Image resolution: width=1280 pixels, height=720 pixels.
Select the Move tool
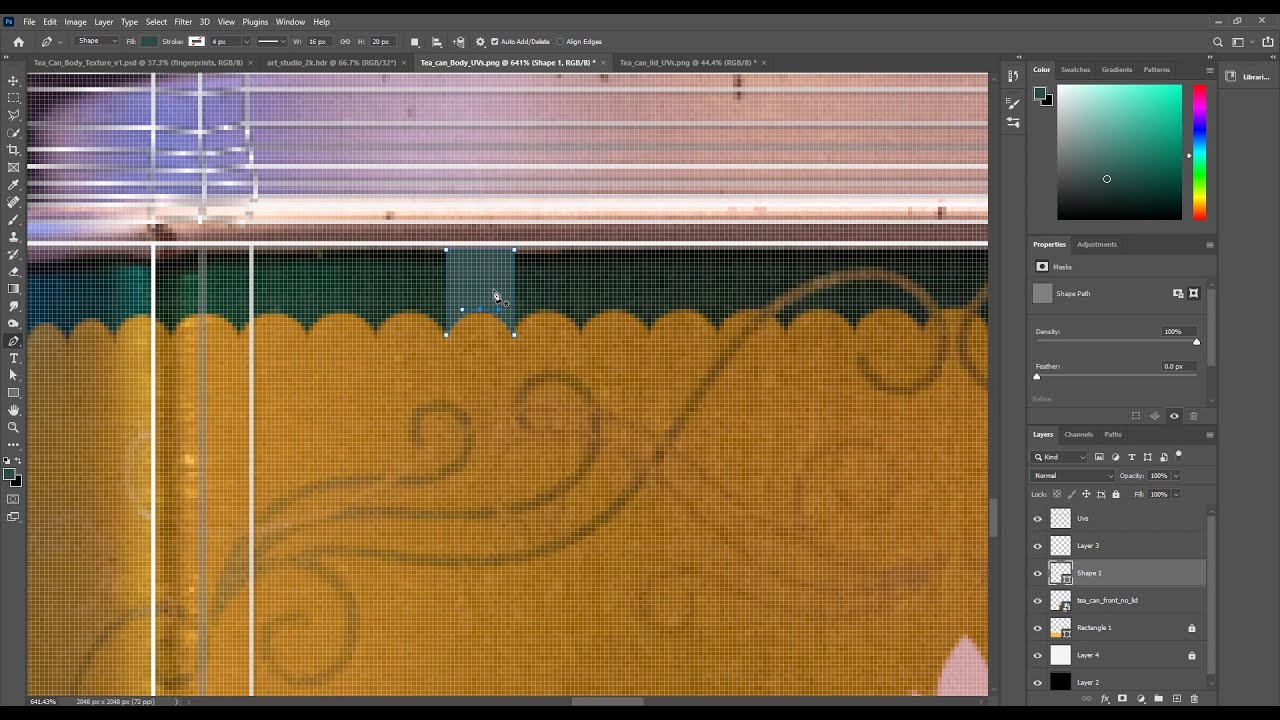13,80
